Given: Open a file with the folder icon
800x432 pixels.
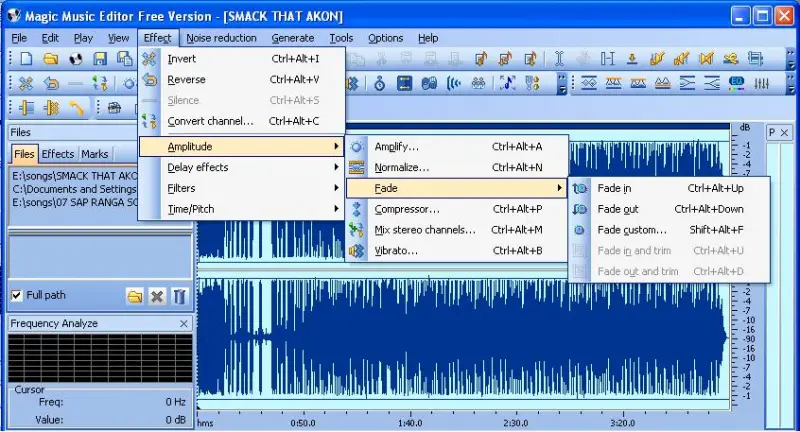Looking at the screenshot, I should tap(51, 59).
